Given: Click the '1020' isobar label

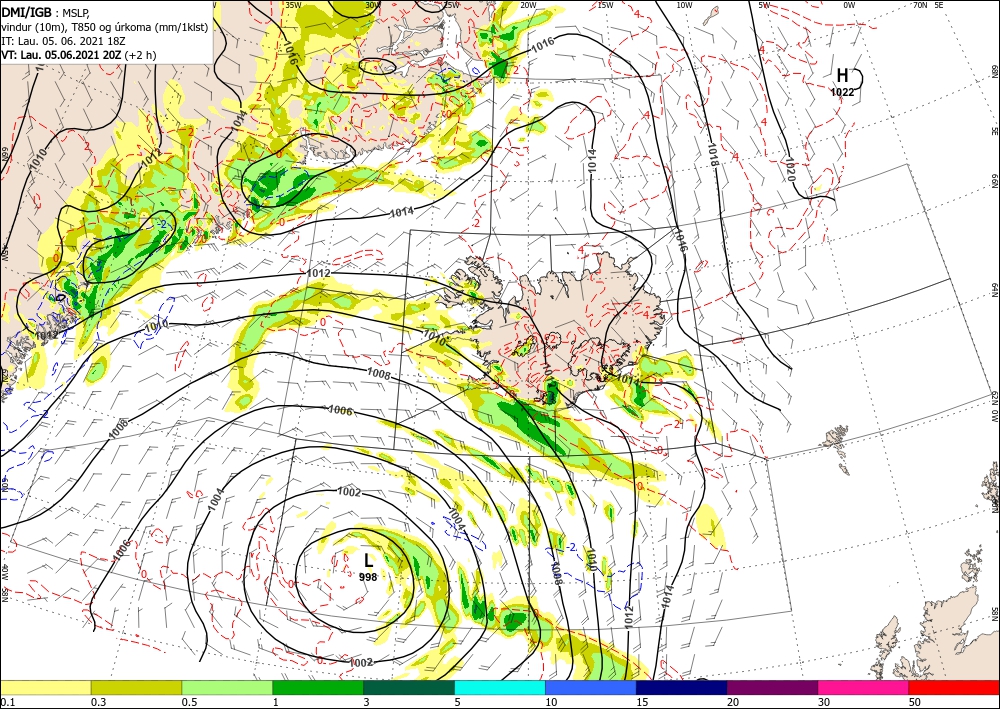Looking at the screenshot, I should [790, 169].
